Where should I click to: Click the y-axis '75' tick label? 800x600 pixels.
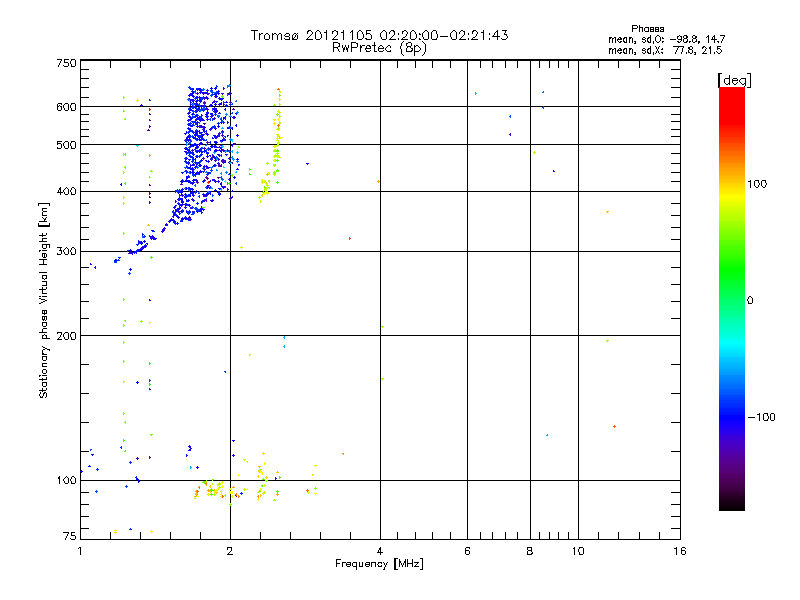69,536
